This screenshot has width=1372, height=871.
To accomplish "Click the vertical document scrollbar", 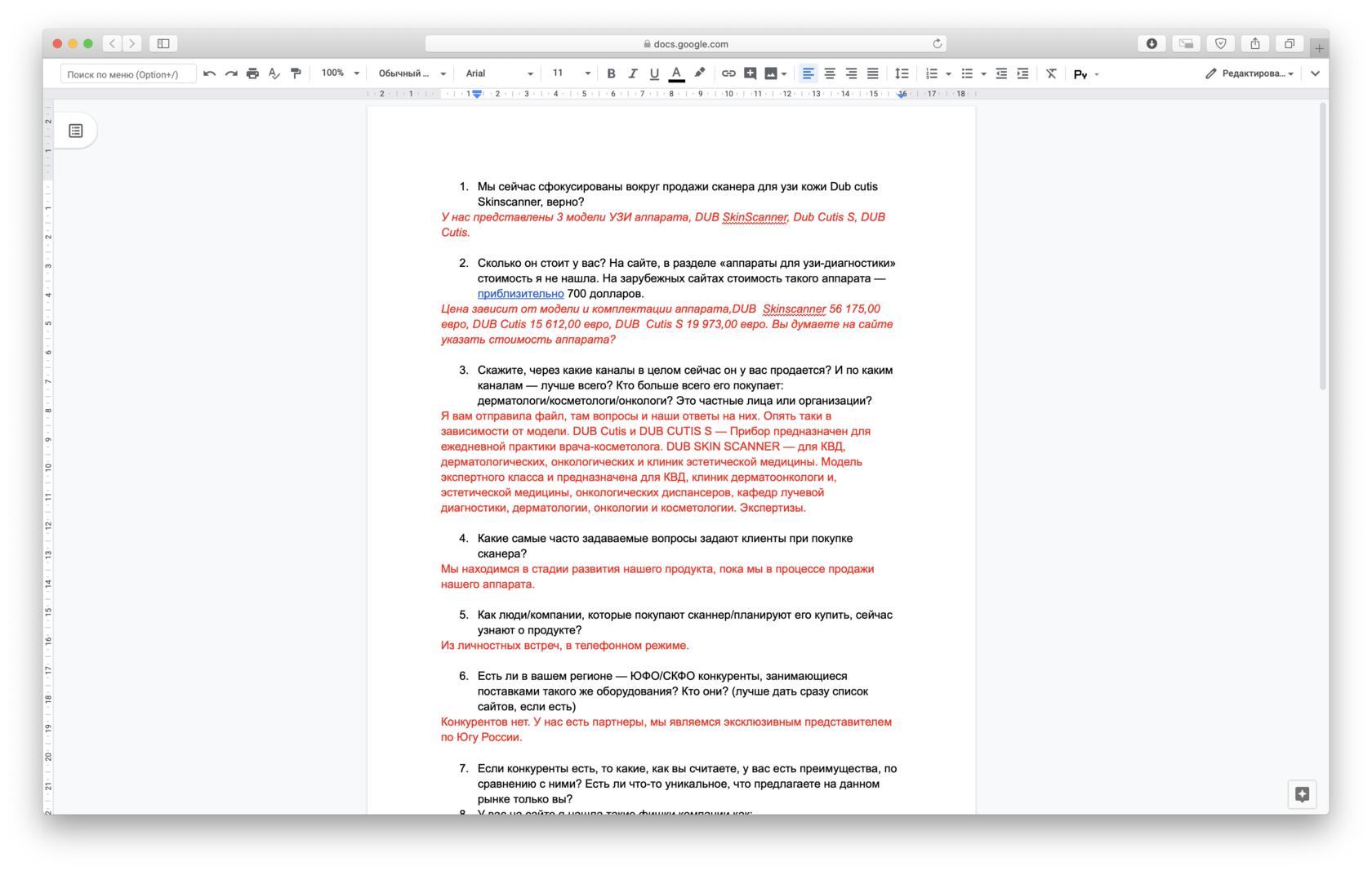I will coord(1323,247).
